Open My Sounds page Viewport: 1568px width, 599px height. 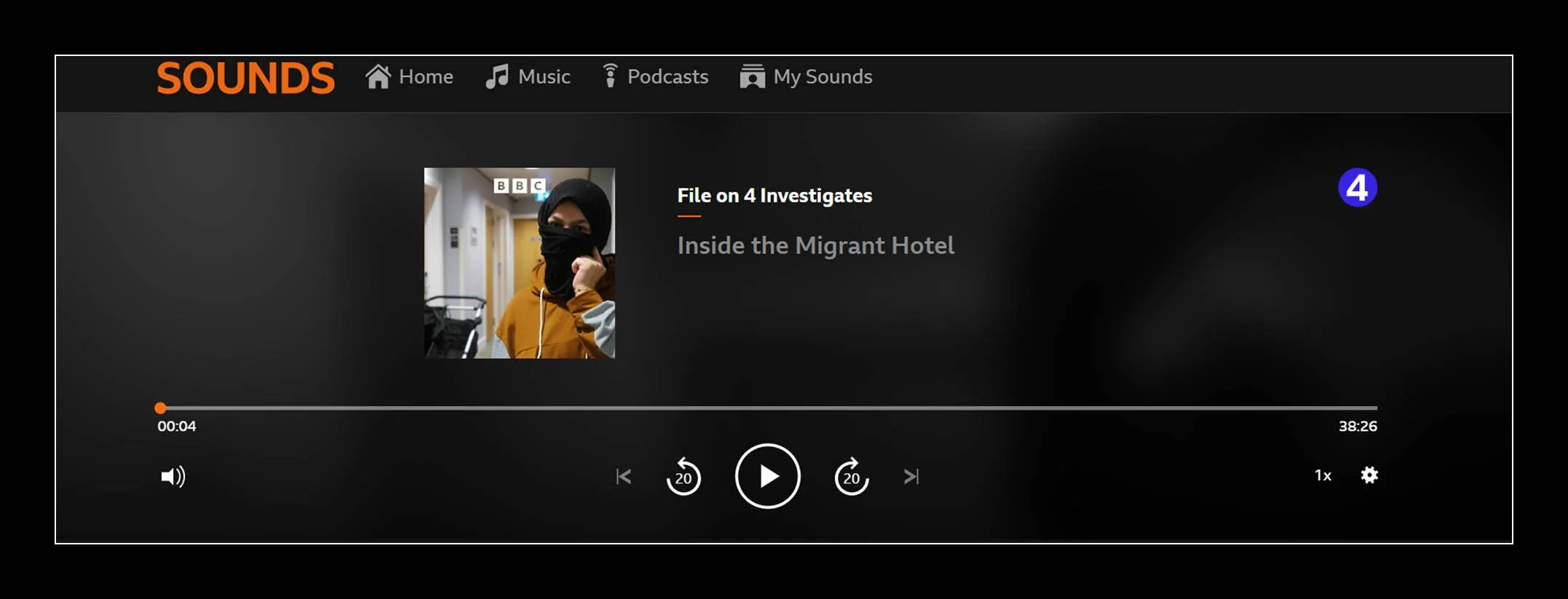(x=806, y=76)
